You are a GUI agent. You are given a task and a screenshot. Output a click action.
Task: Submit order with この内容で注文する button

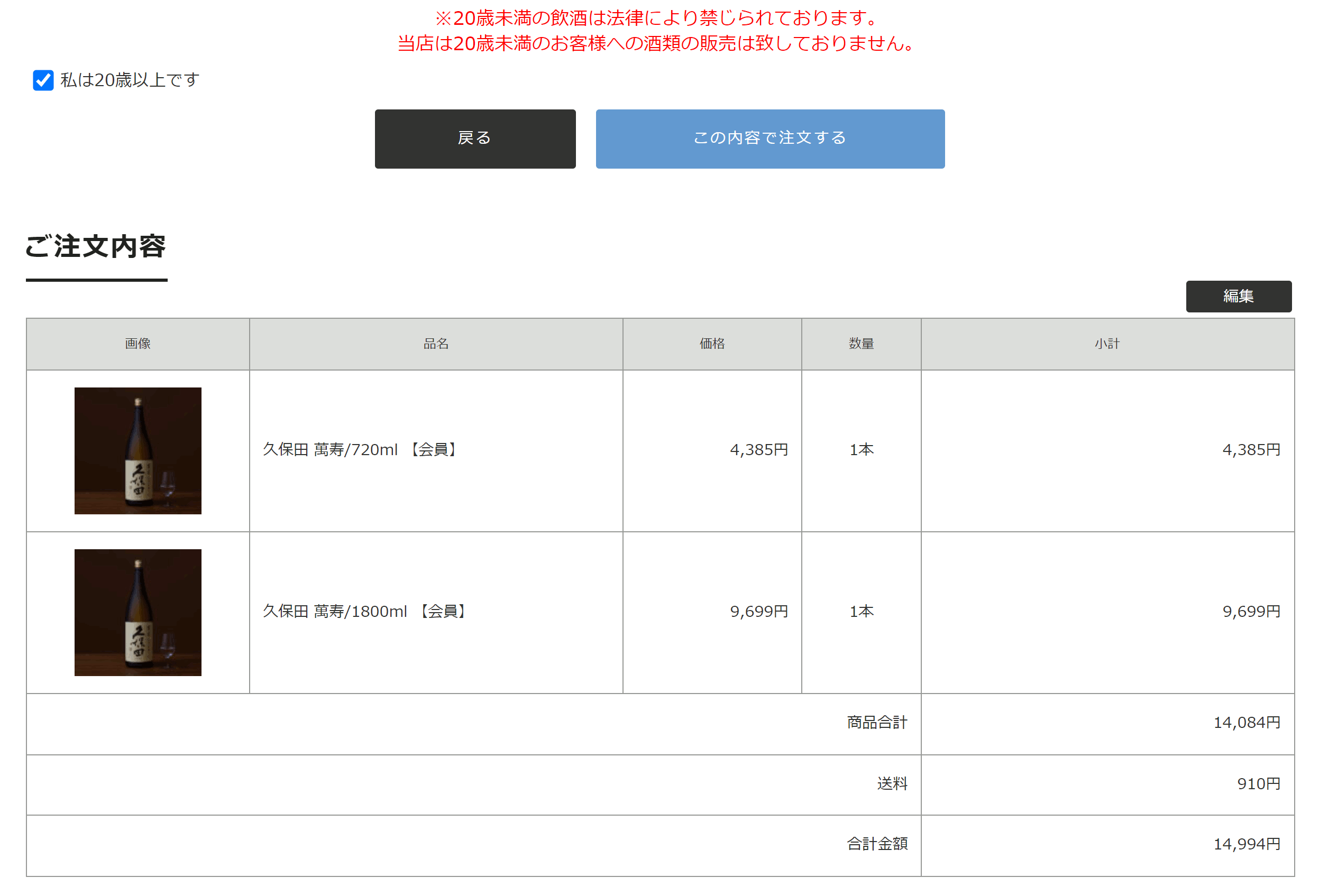770,139
